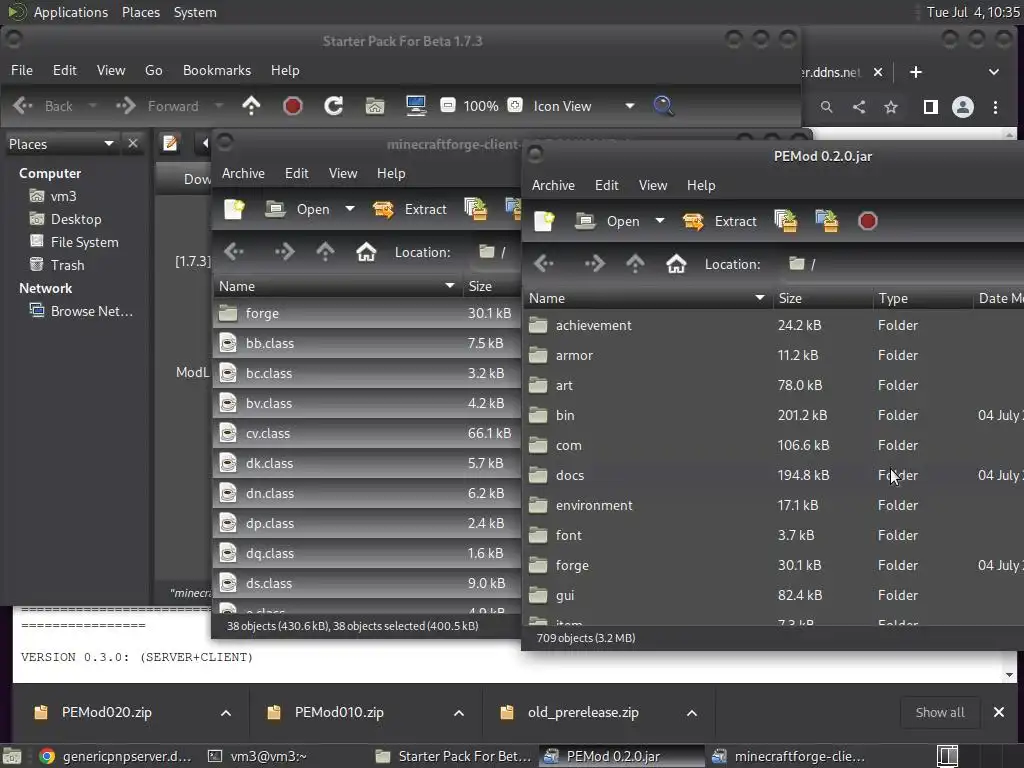The image size is (1024, 768).
Task: Expand the Forward history dropdown arrow
Action: (219, 106)
